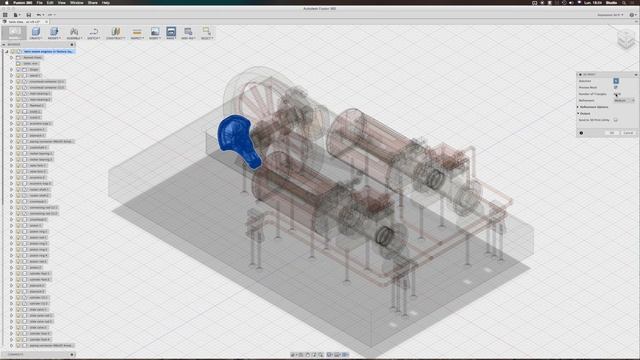Viewport: 640px width, 360px height.
Task: Close the open document tab
Action: [46, 22]
